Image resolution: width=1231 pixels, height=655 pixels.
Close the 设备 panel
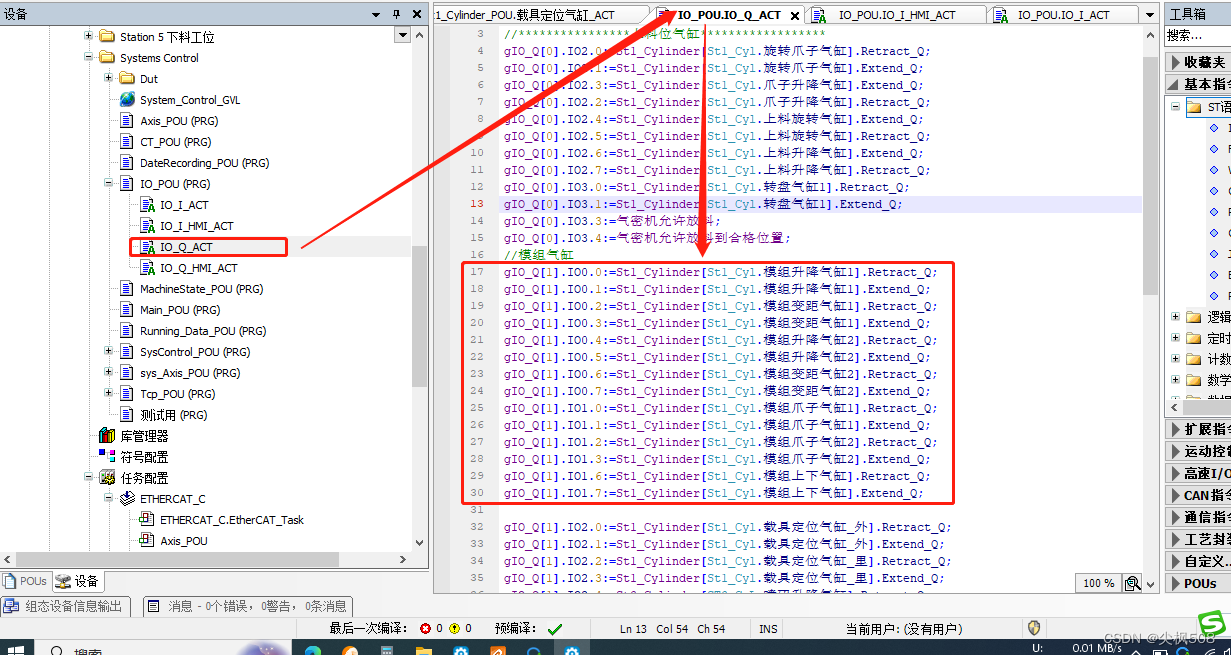tap(416, 14)
